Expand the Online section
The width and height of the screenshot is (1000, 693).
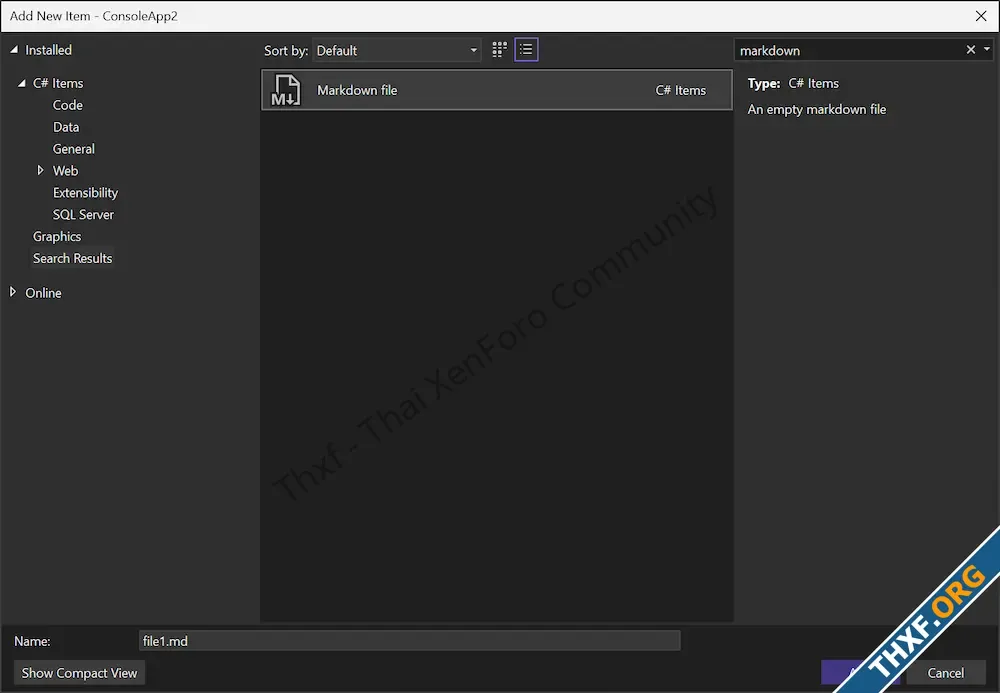[x=13, y=292]
